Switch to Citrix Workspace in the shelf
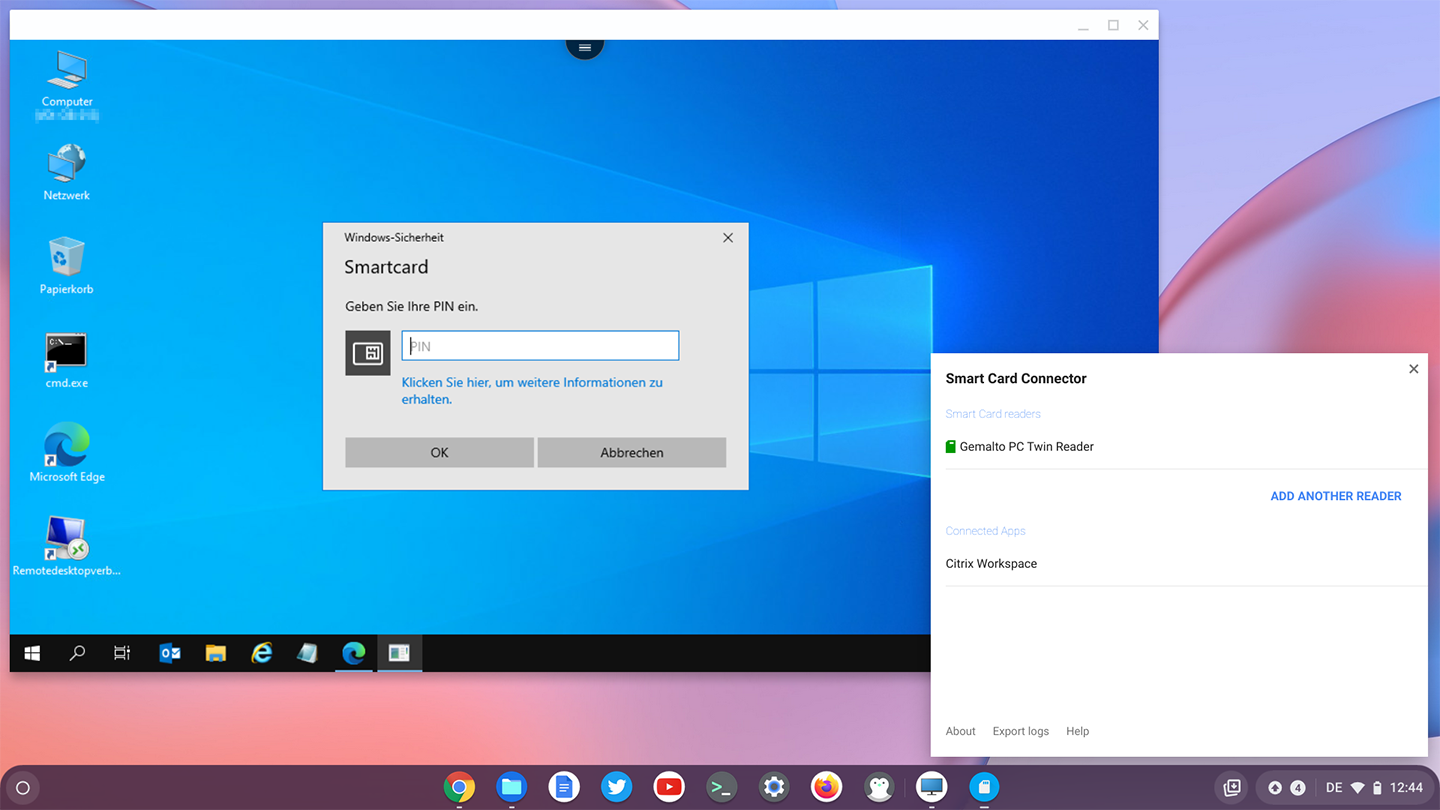The height and width of the screenshot is (810, 1440). point(931,788)
